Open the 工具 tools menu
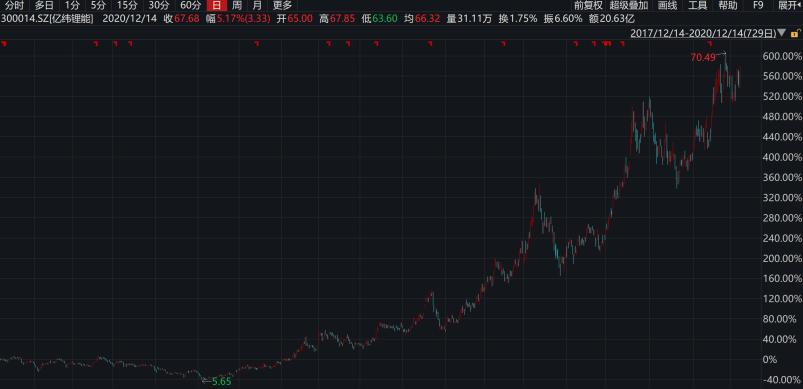This screenshot has width=803, height=389. tap(698, 6)
